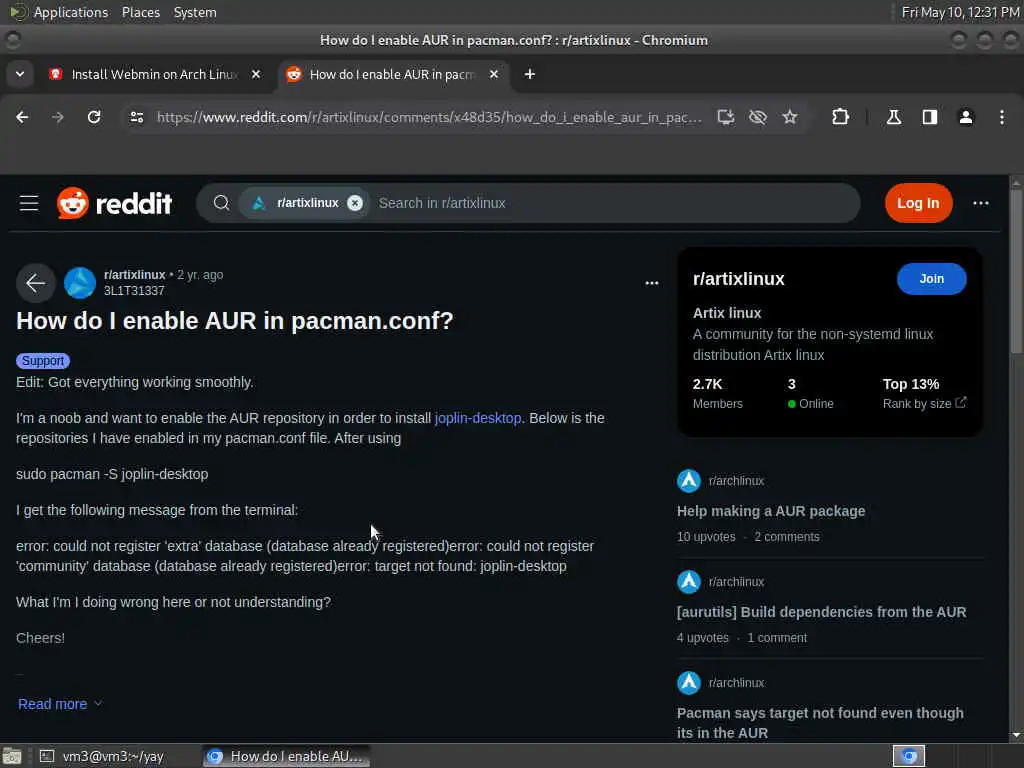1024x768 pixels.
Task: Select the Chromium window in the taskbar
Action: pyautogui.click(x=285, y=756)
